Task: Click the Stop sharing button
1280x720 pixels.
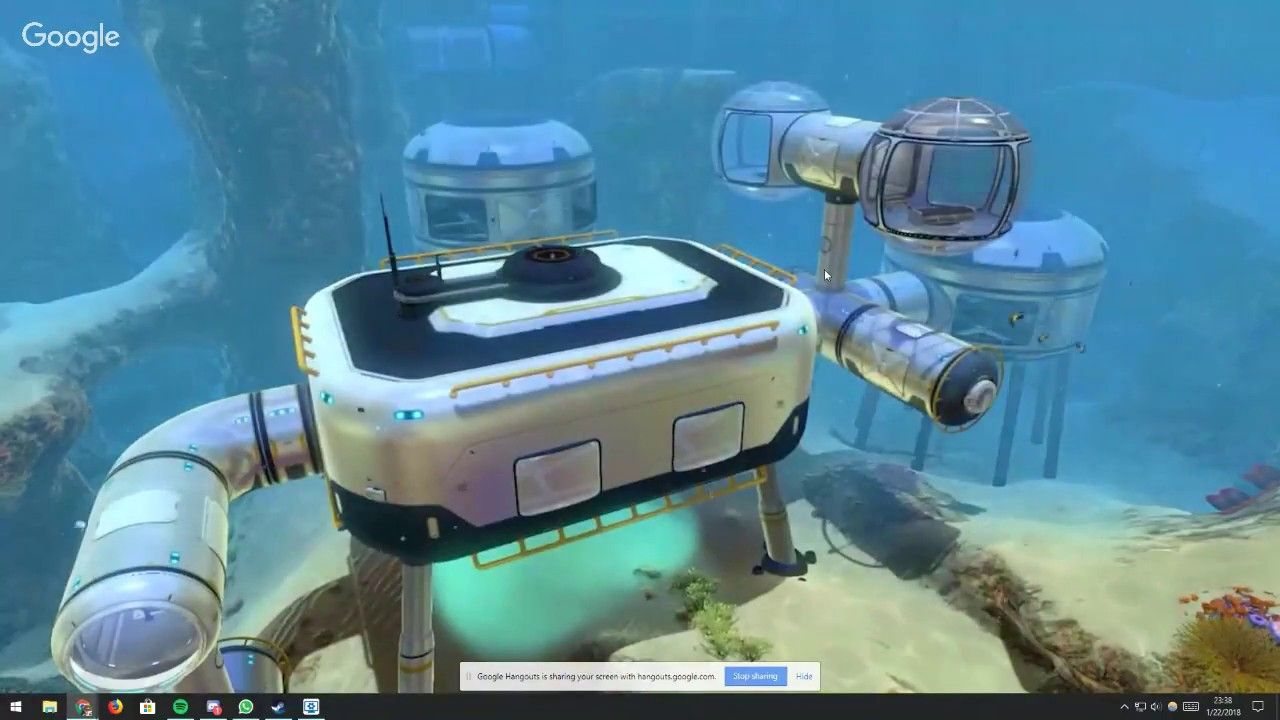Action: click(755, 676)
